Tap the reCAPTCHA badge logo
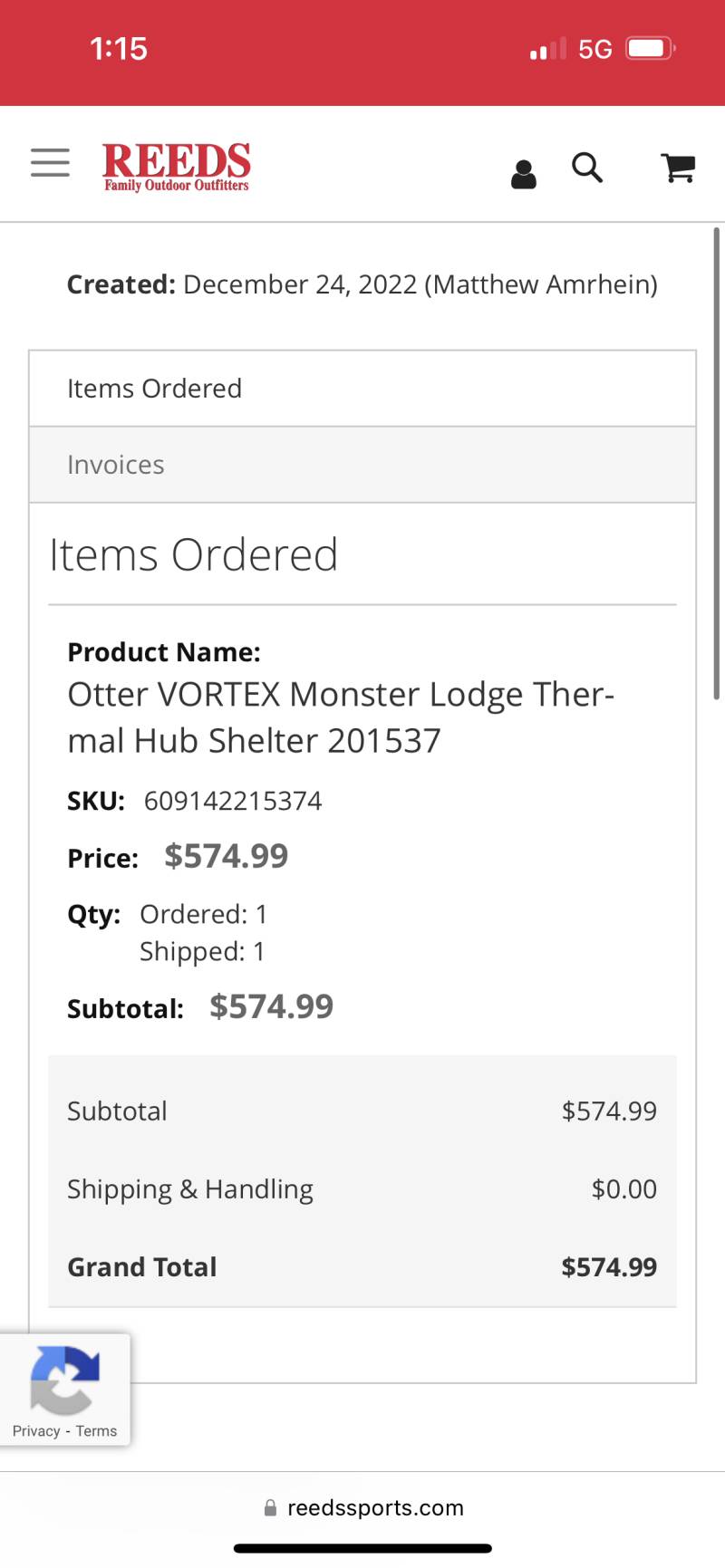725x1568 pixels. (x=64, y=1380)
